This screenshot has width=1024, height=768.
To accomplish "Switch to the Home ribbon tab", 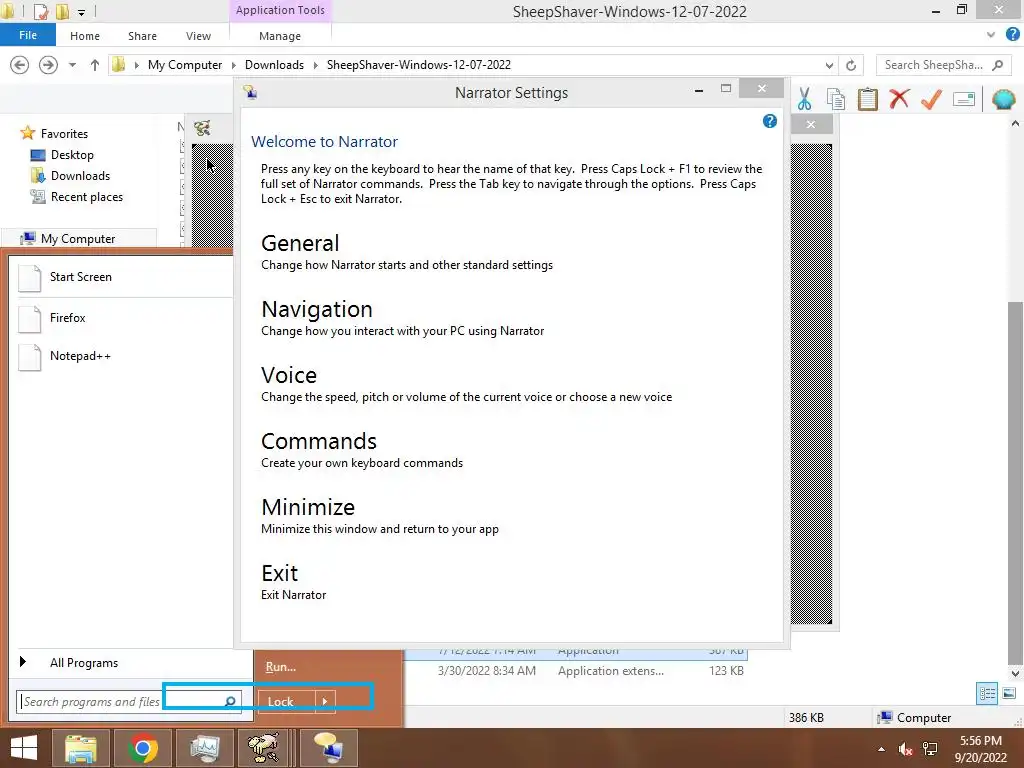I will pos(85,36).
